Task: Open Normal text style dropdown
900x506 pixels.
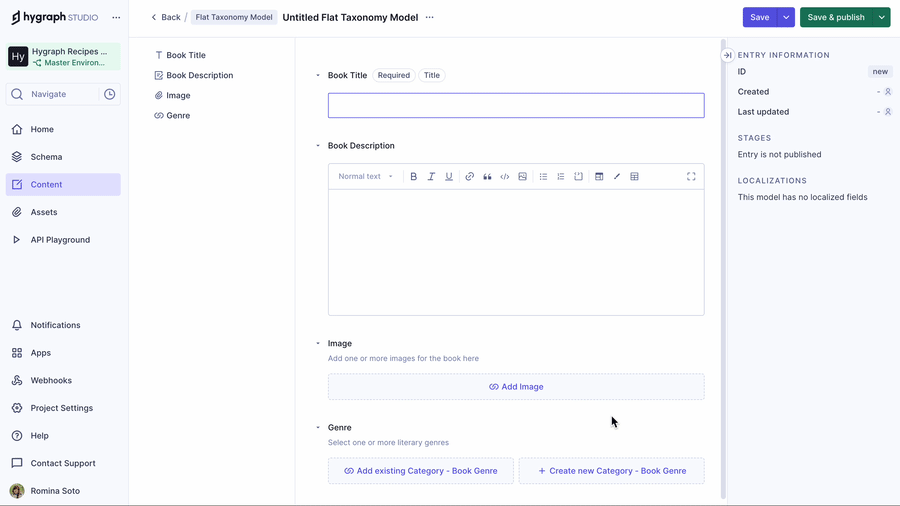Action: [x=366, y=177]
